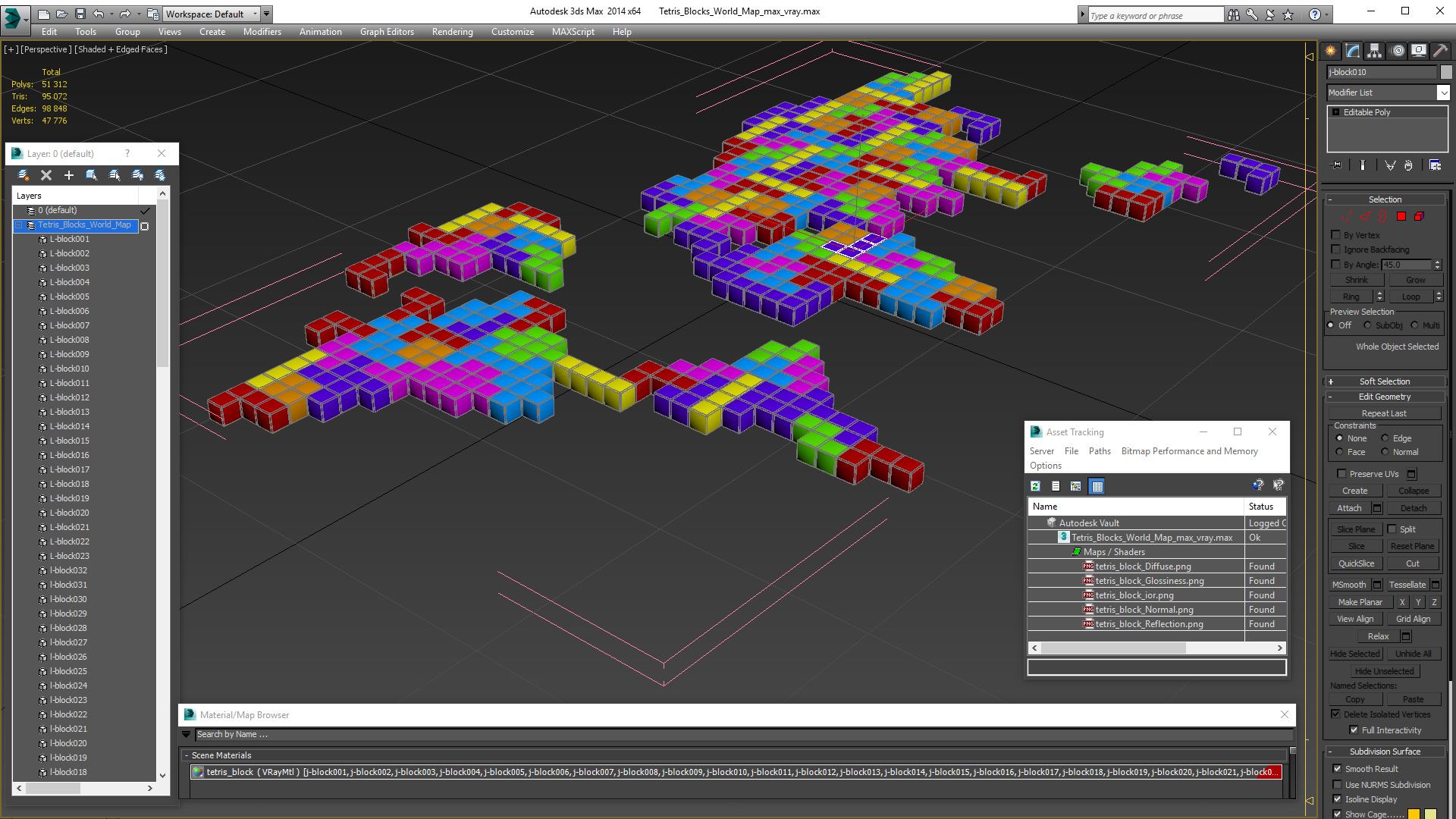Image resolution: width=1456 pixels, height=819 pixels.
Task: Open the MAXScript menu
Action: (x=573, y=32)
